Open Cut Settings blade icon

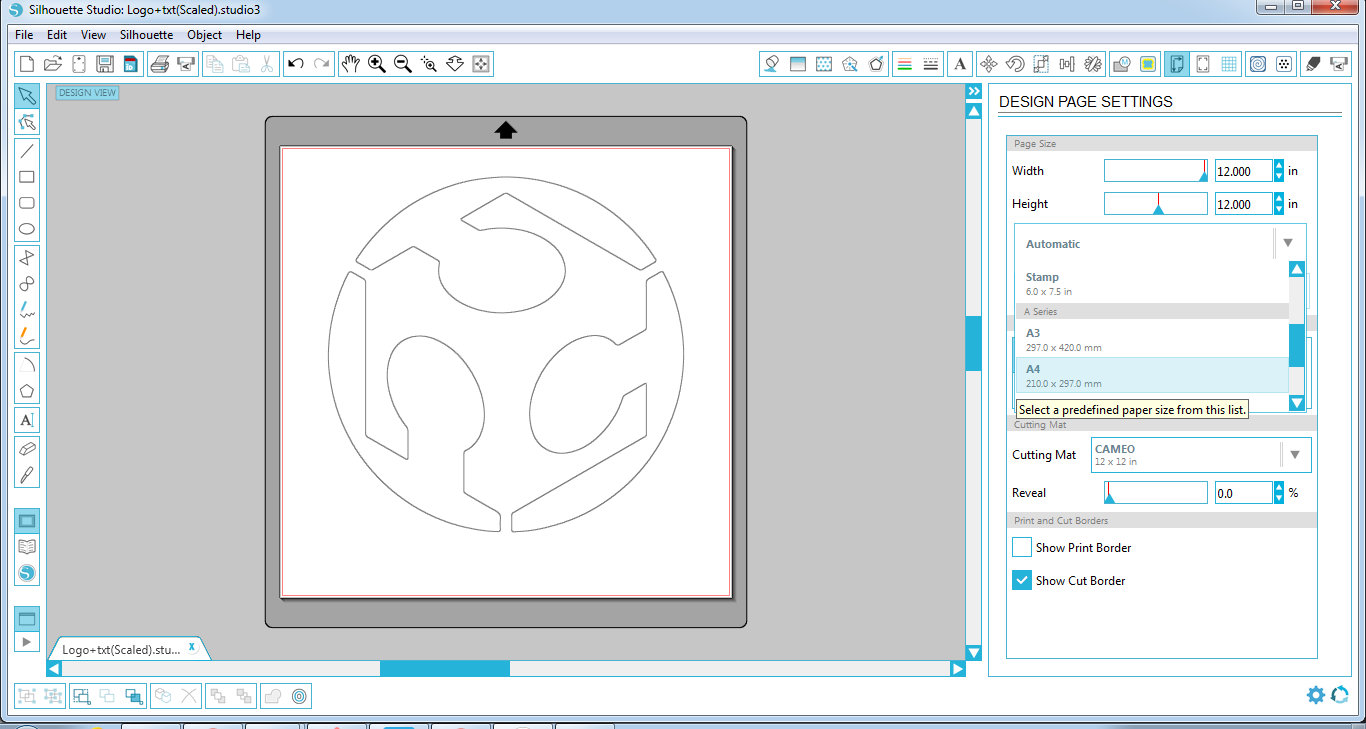tap(1313, 64)
